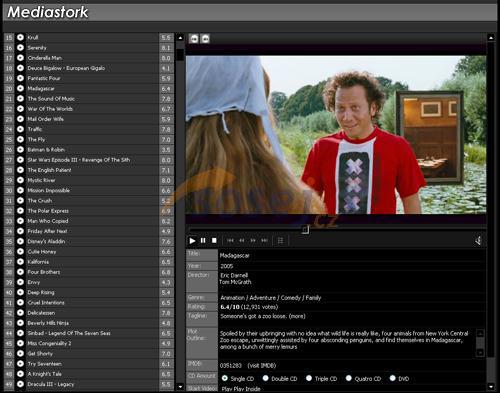Viewport: 500px width, 393px height.
Task: Select the Dracula III - Legacy row
Action: pyautogui.click(x=93, y=384)
